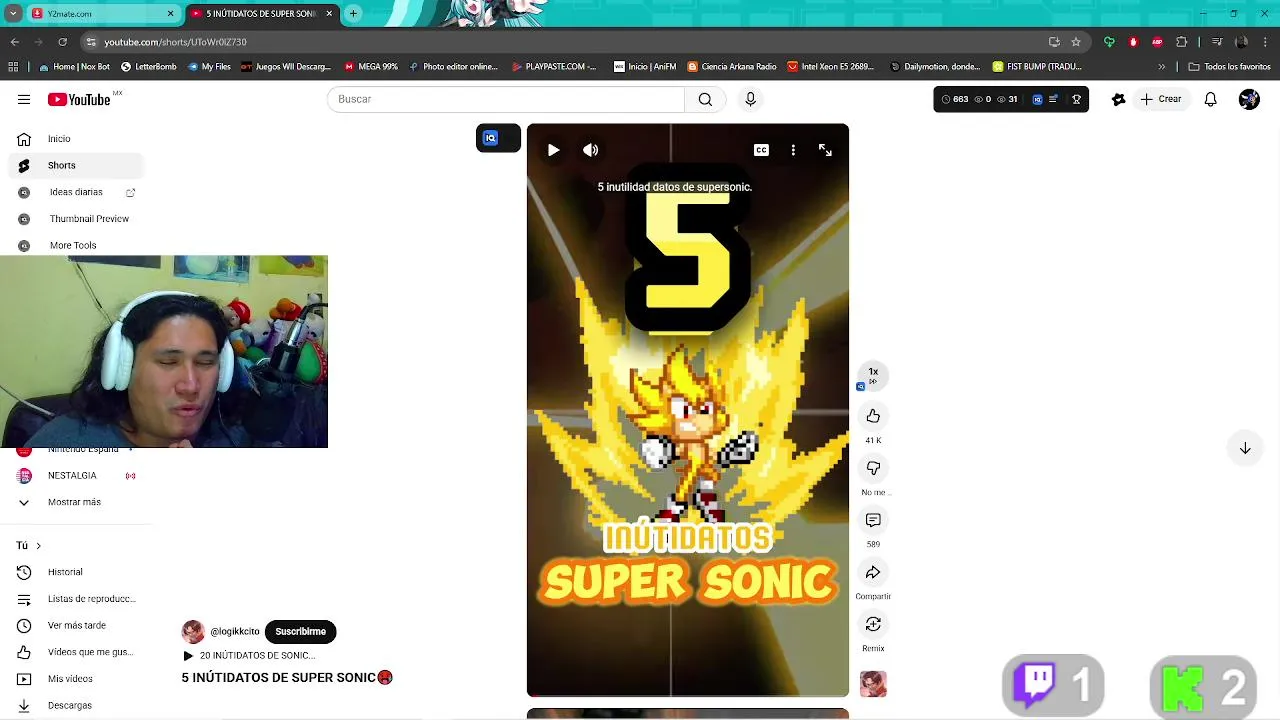Open the LetterBomb bookmark
The width and height of the screenshot is (1280, 720).
click(x=148, y=67)
